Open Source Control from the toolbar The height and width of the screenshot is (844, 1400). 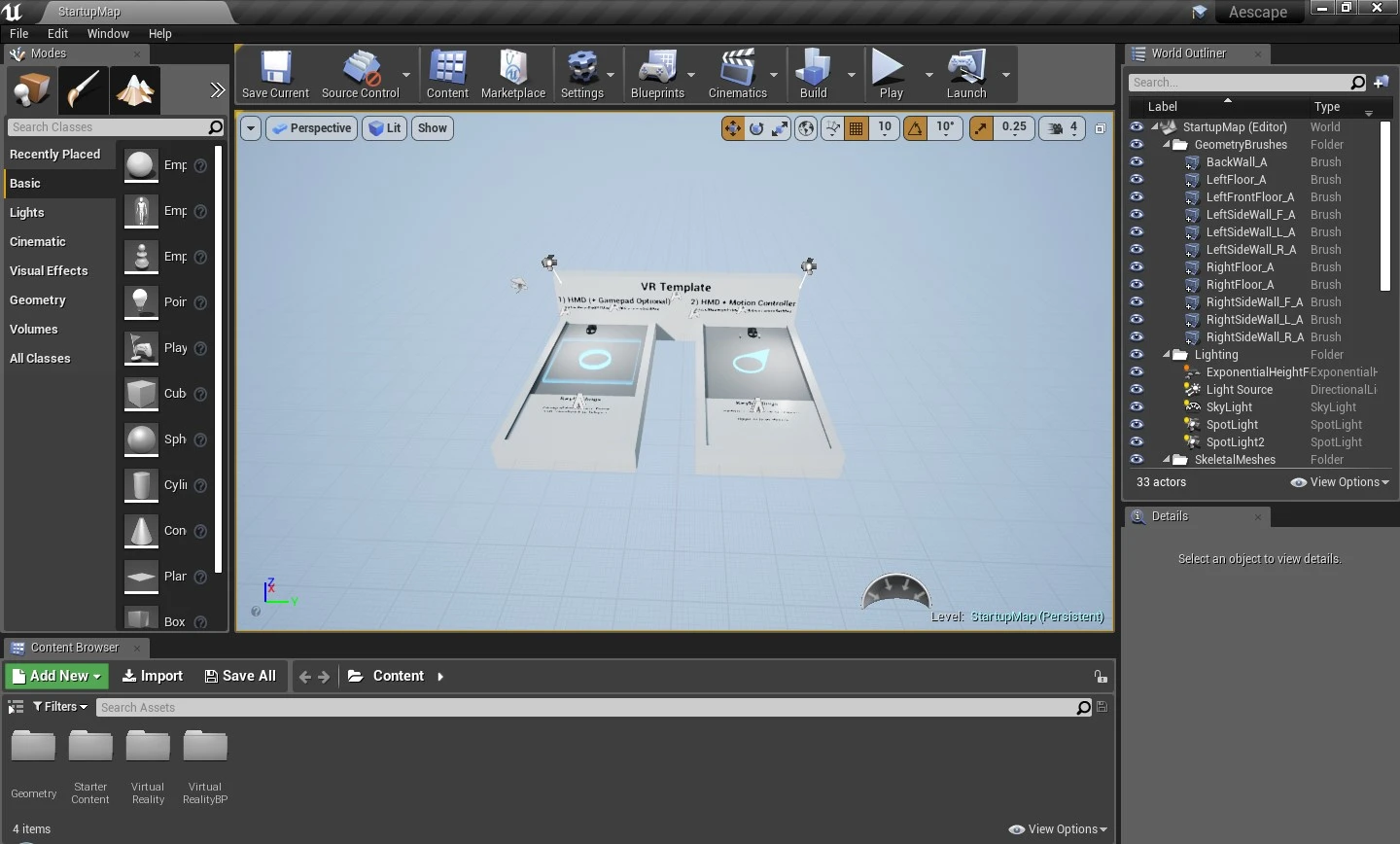coord(360,75)
